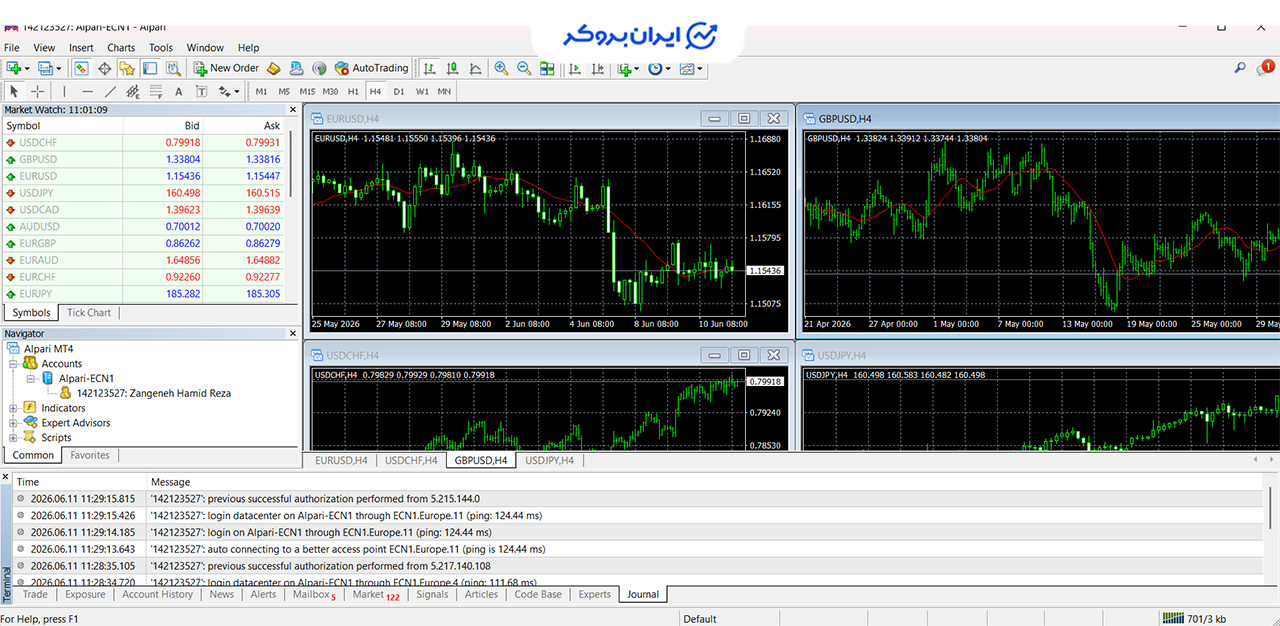Click the New Order button

click(x=226, y=68)
